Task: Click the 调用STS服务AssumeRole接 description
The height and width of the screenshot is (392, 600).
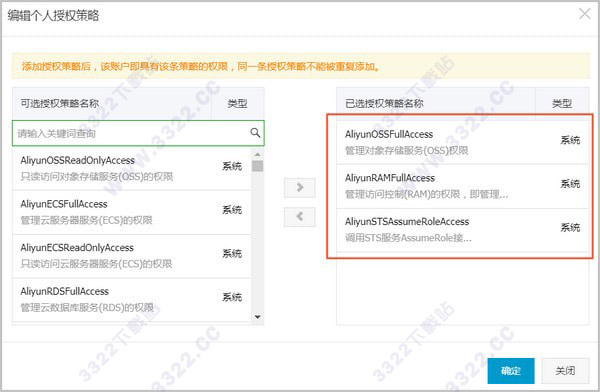Action: coord(408,238)
